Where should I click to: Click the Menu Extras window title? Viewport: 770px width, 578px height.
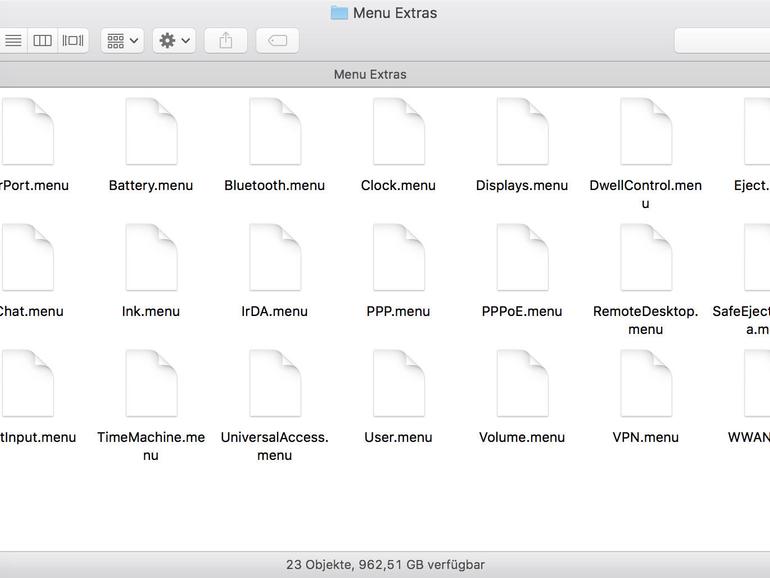click(395, 13)
